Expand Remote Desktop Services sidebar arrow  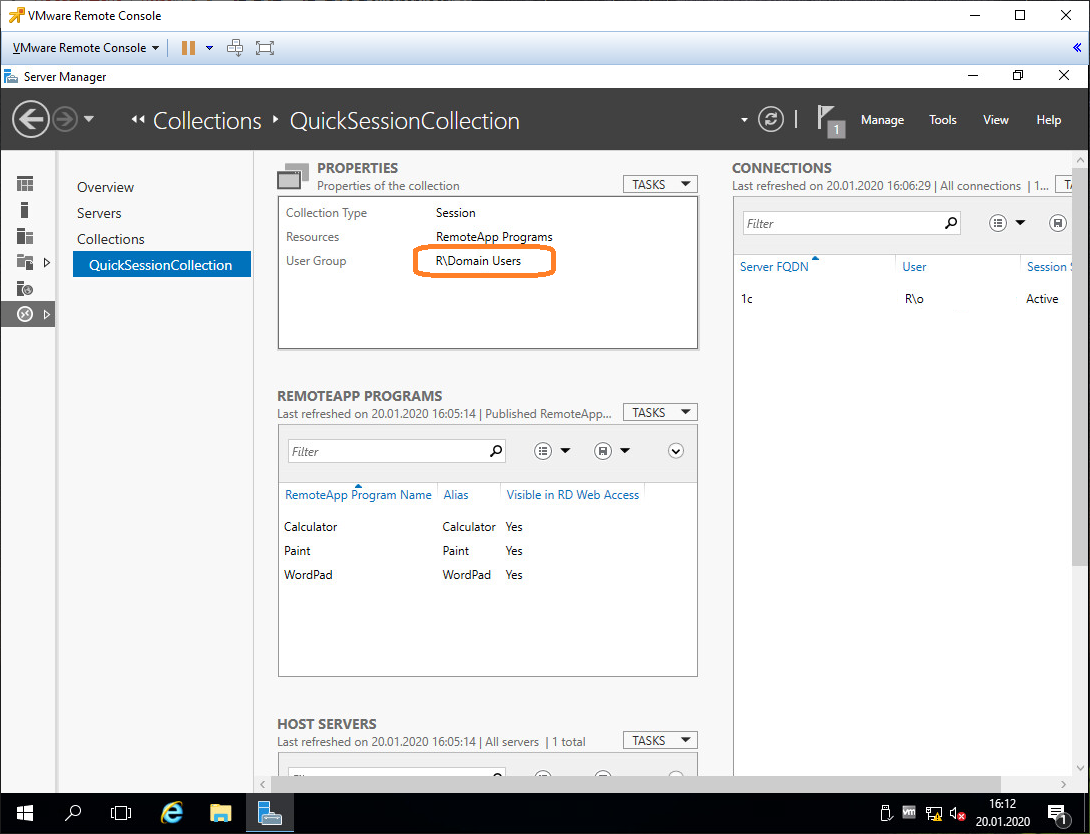(x=47, y=314)
